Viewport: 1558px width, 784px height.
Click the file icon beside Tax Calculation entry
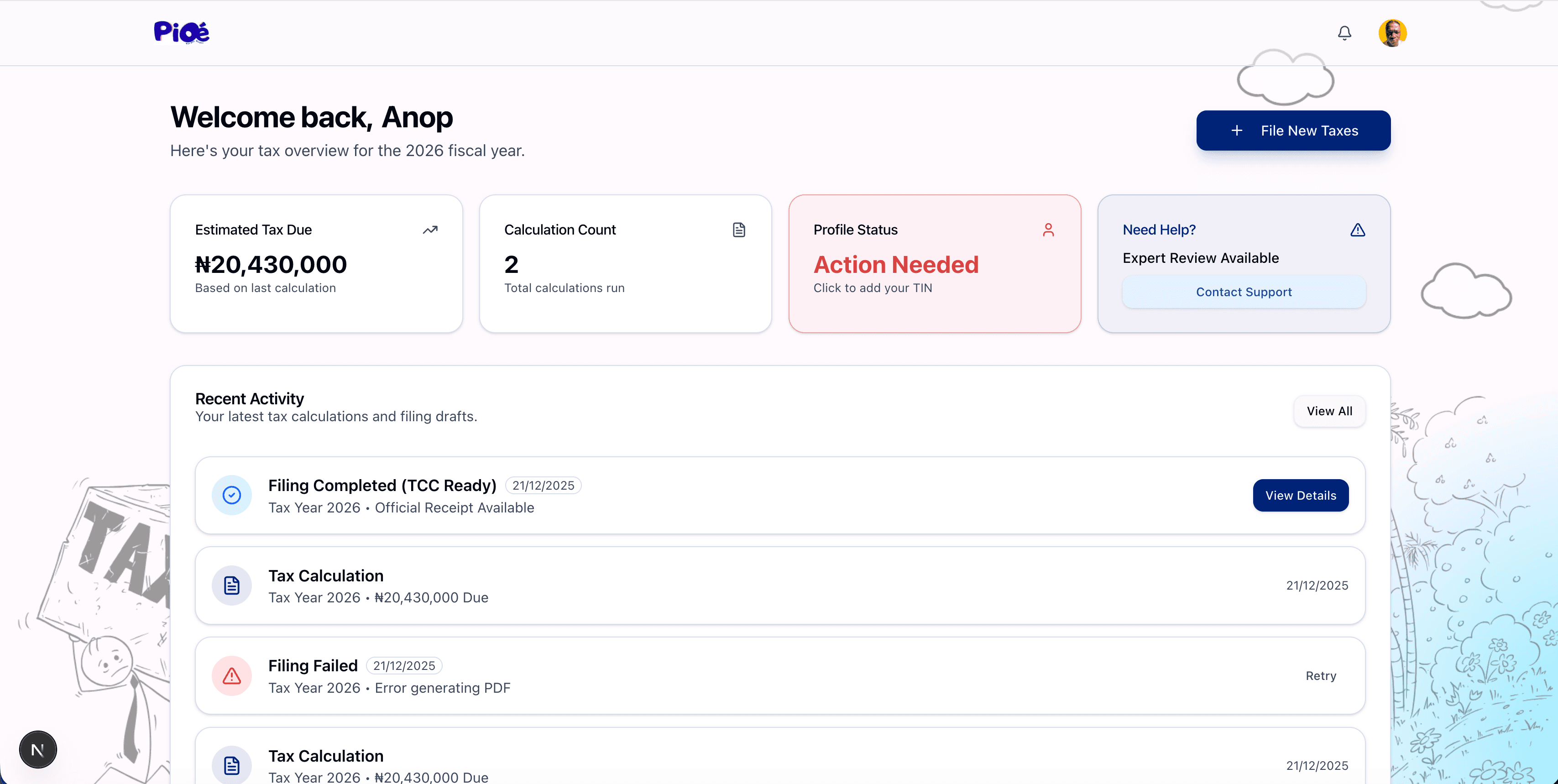231,585
